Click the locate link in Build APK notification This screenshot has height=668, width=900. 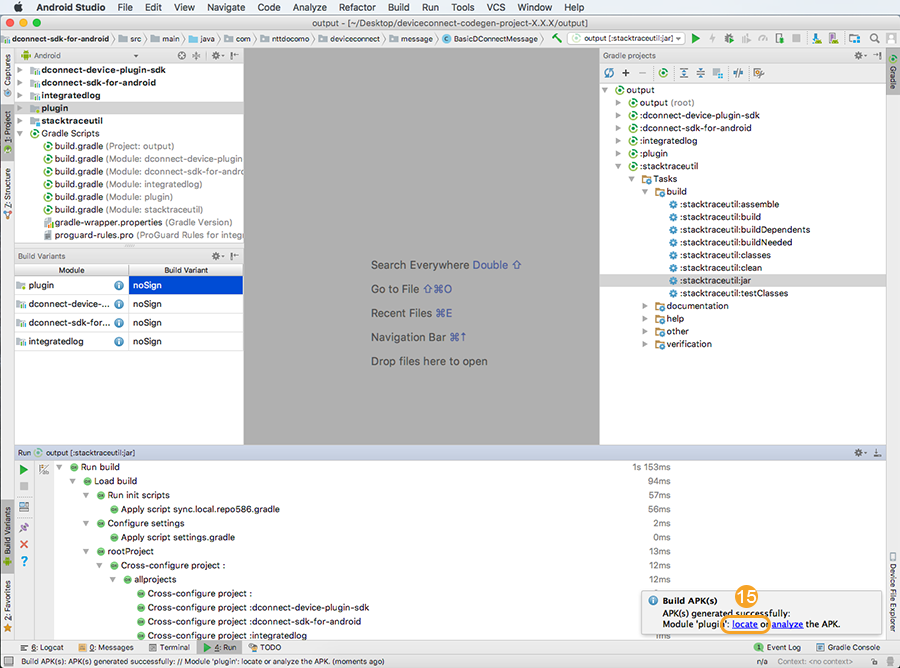(x=744, y=624)
